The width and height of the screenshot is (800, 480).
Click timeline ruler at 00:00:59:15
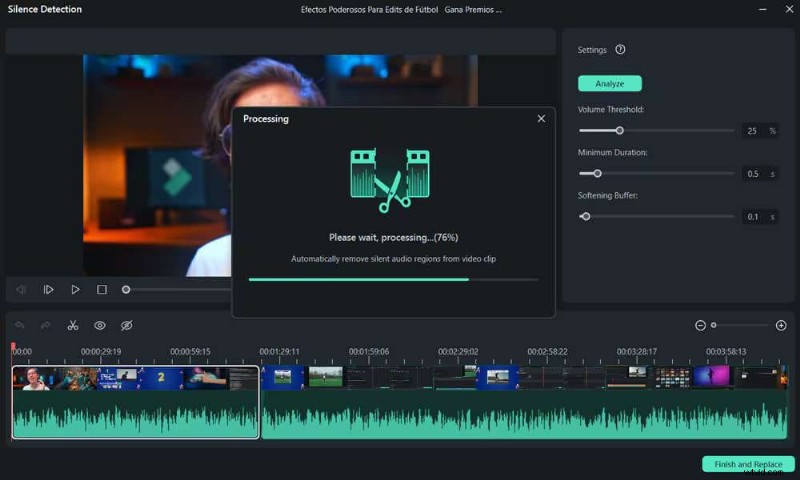pyautogui.click(x=190, y=351)
